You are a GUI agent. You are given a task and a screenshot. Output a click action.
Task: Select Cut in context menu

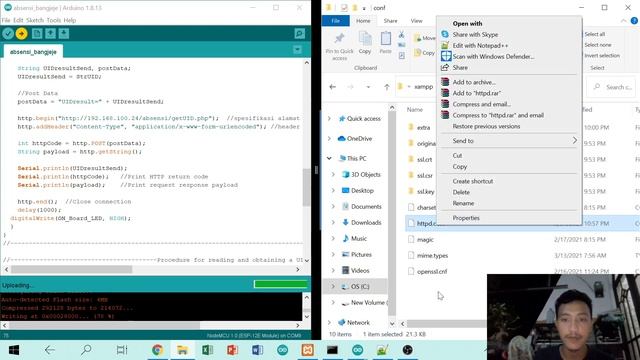click(457, 156)
